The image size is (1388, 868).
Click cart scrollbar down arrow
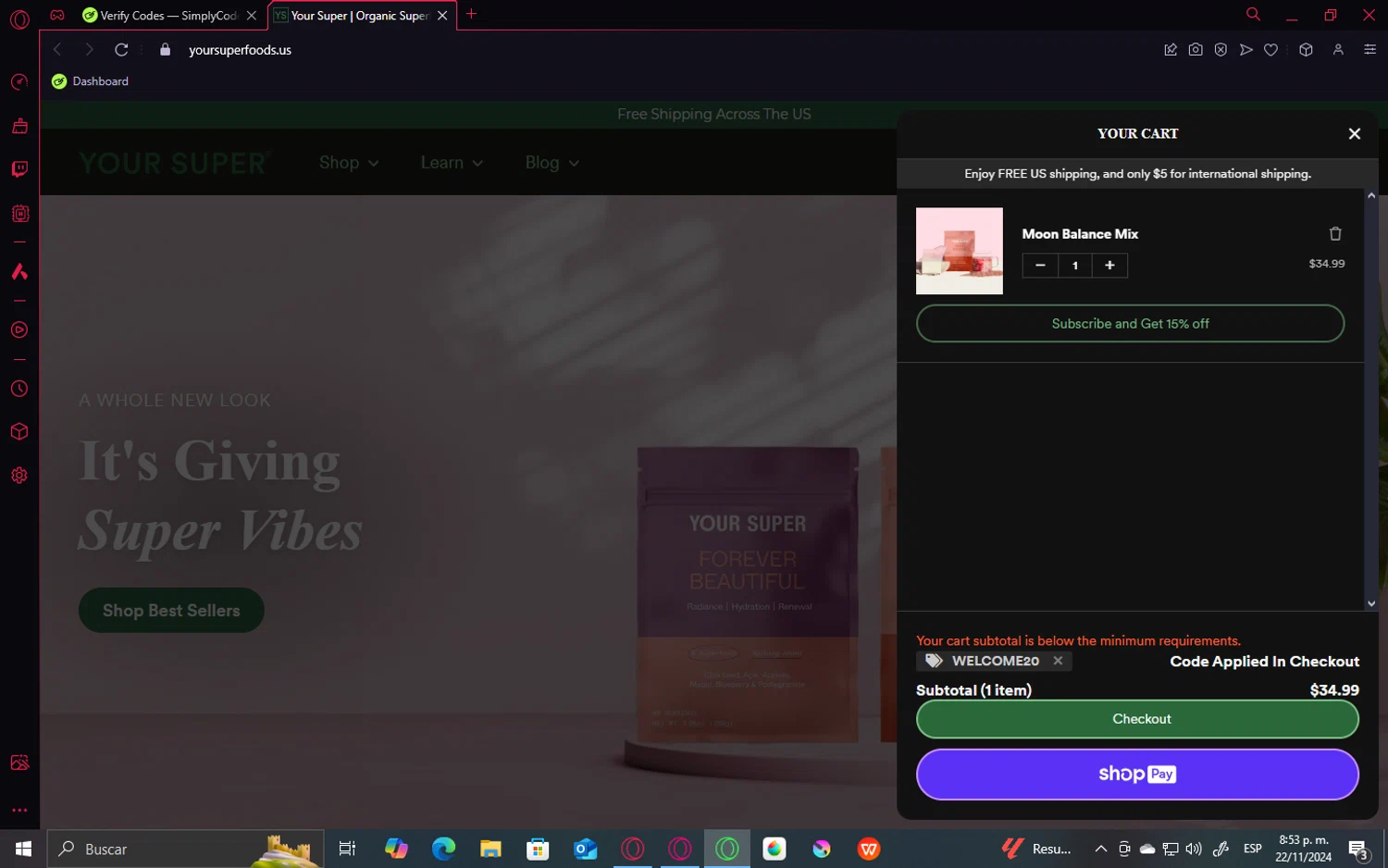(x=1371, y=603)
